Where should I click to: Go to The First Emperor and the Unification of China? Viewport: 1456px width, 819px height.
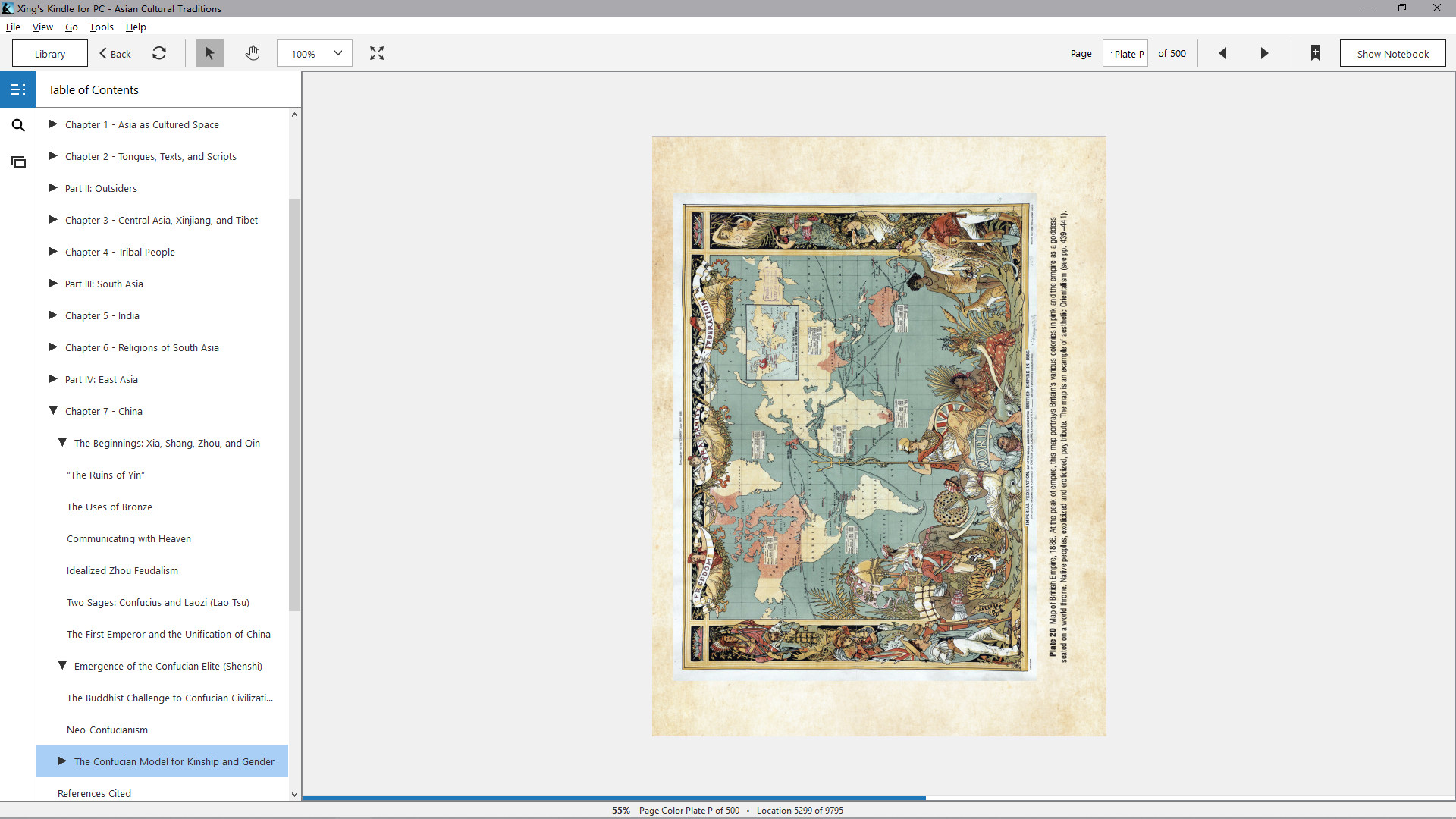[x=168, y=634]
